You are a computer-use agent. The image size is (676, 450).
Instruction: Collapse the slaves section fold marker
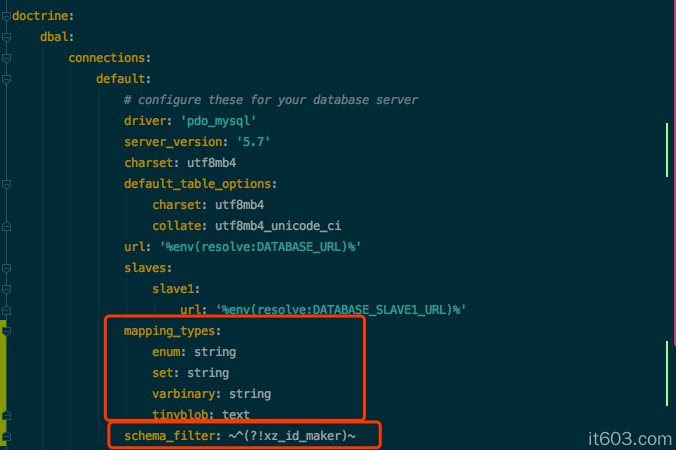5,267
